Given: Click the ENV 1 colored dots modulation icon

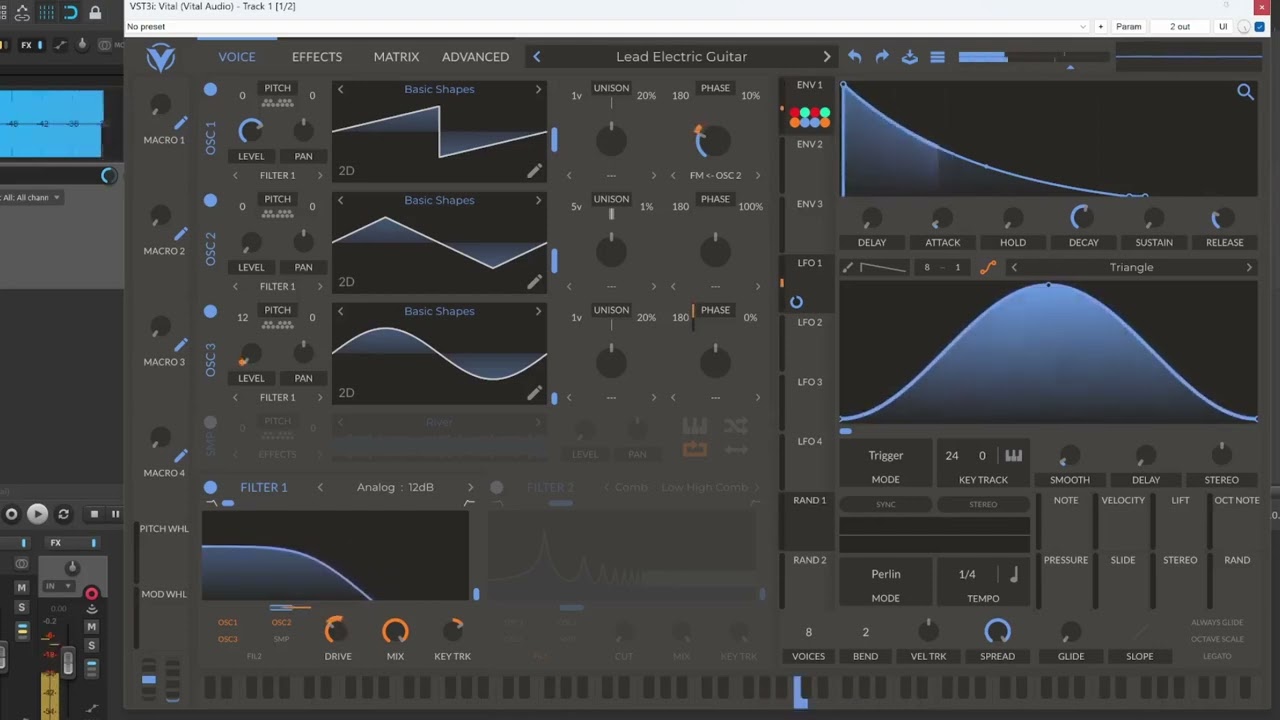Looking at the screenshot, I should (x=809, y=119).
